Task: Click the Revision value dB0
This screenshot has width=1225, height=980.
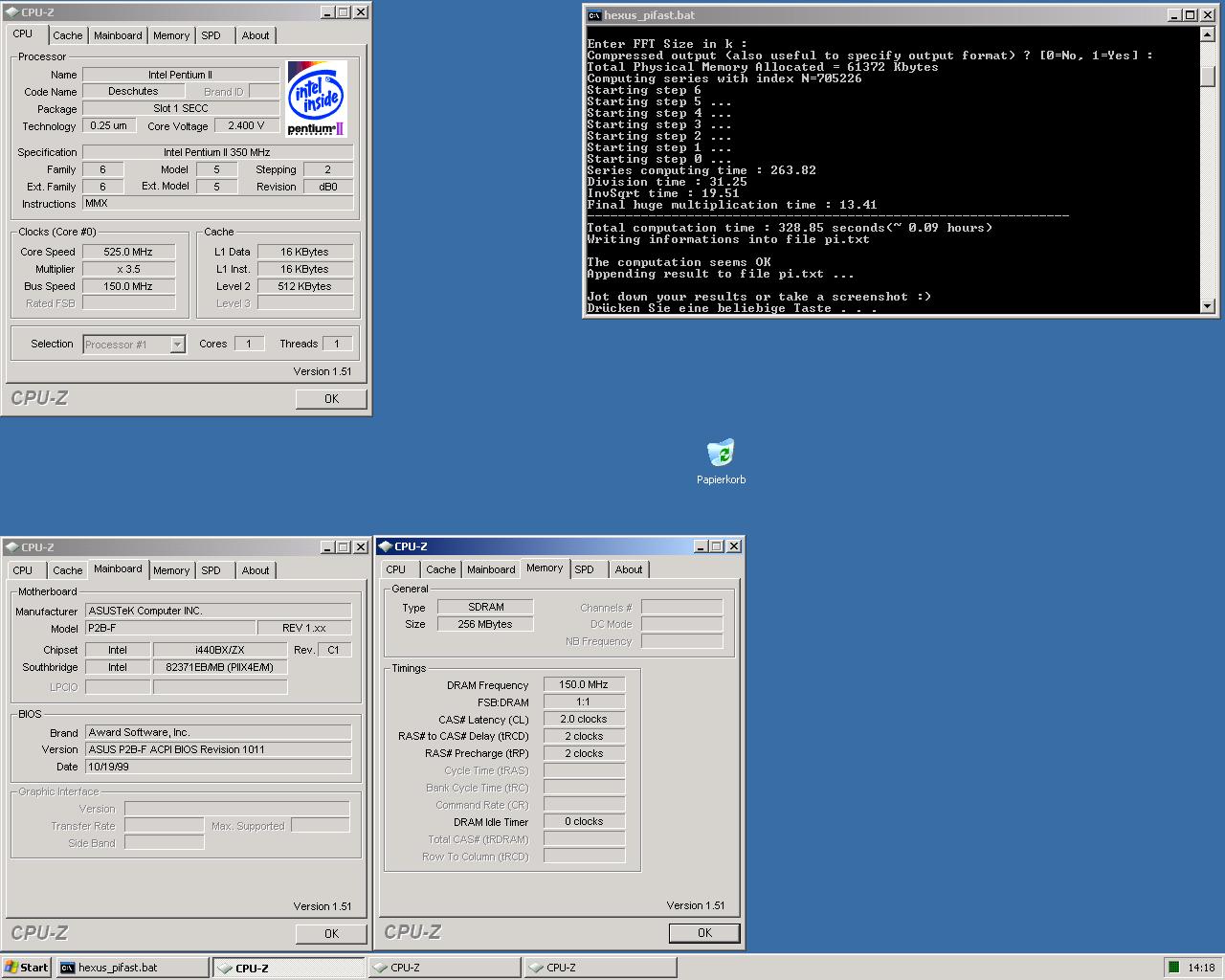Action: [328, 188]
